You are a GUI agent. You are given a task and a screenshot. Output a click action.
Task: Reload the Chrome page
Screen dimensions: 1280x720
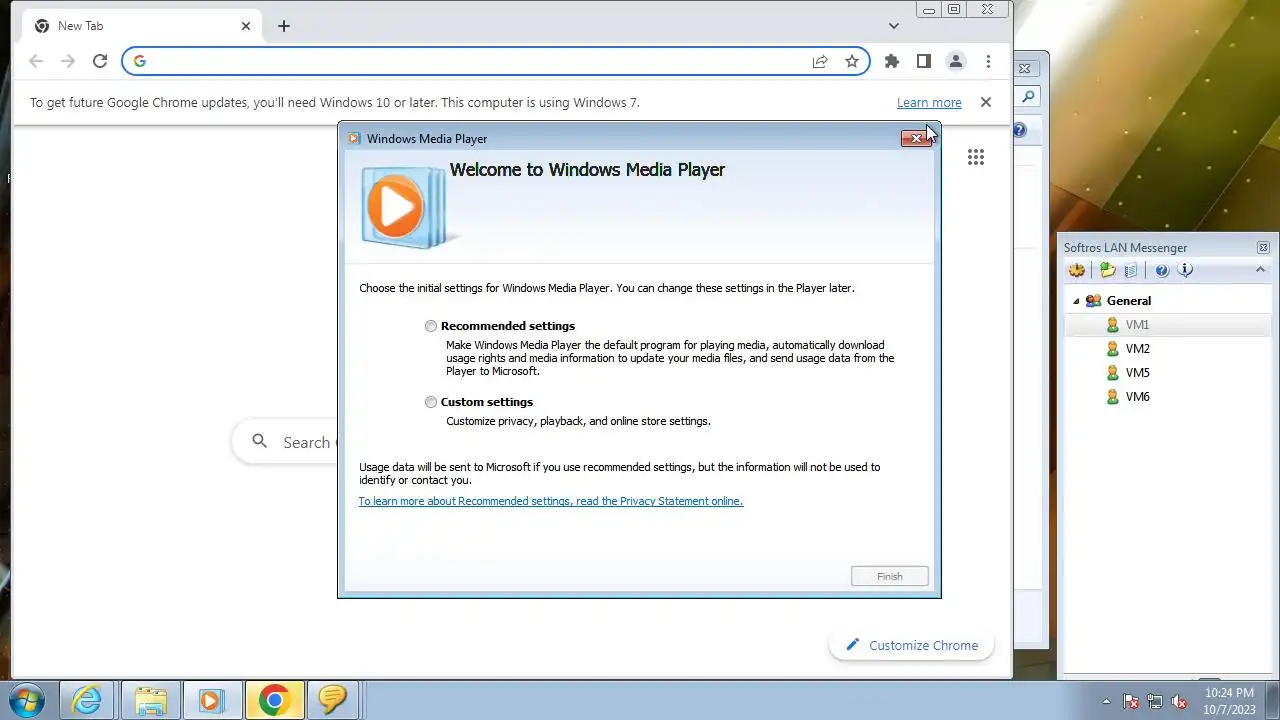click(x=100, y=61)
